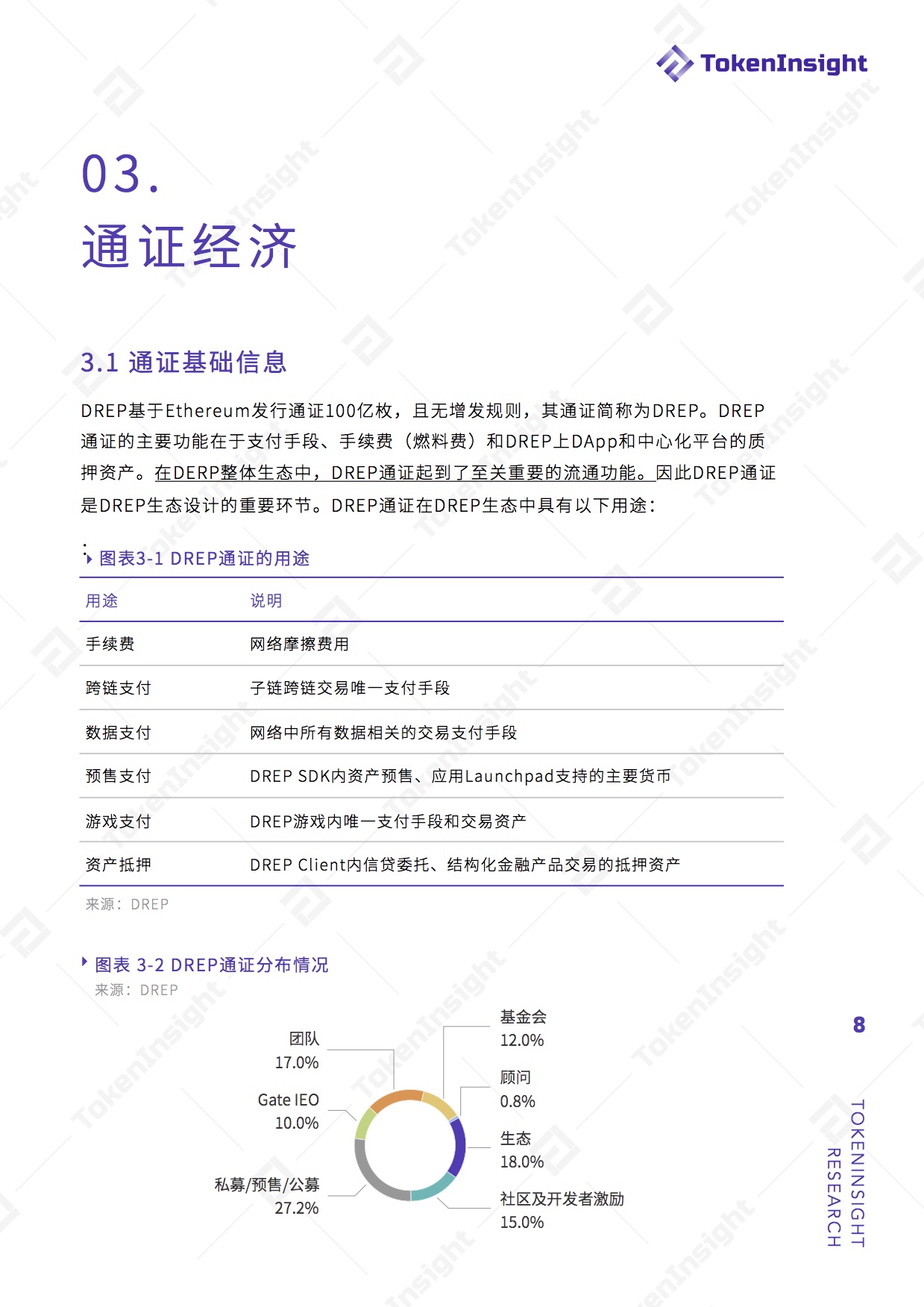Click the '生态' chart label
Screen dimensions: 924x1307
tap(516, 1138)
